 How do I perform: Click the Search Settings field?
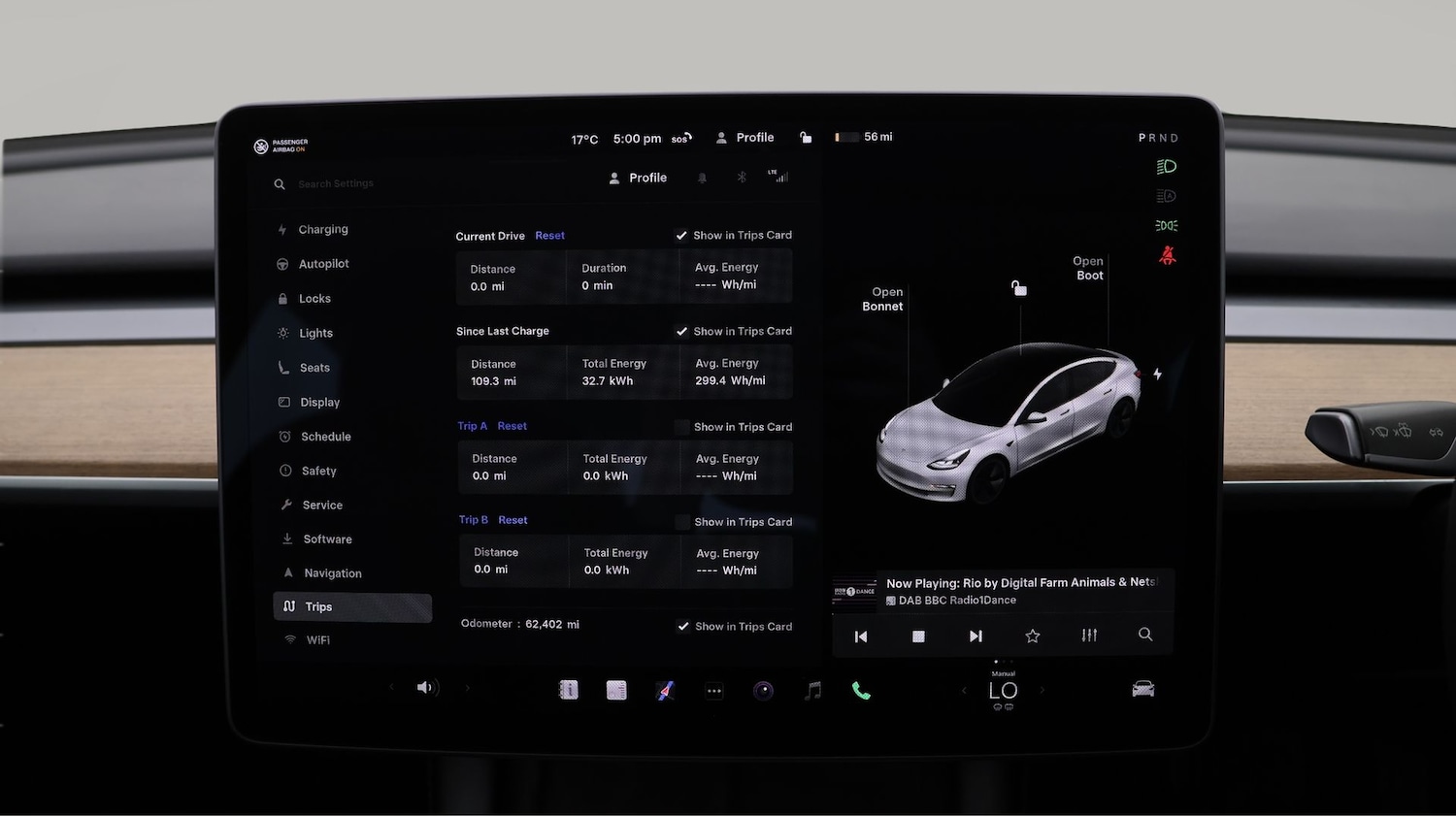[336, 183]
